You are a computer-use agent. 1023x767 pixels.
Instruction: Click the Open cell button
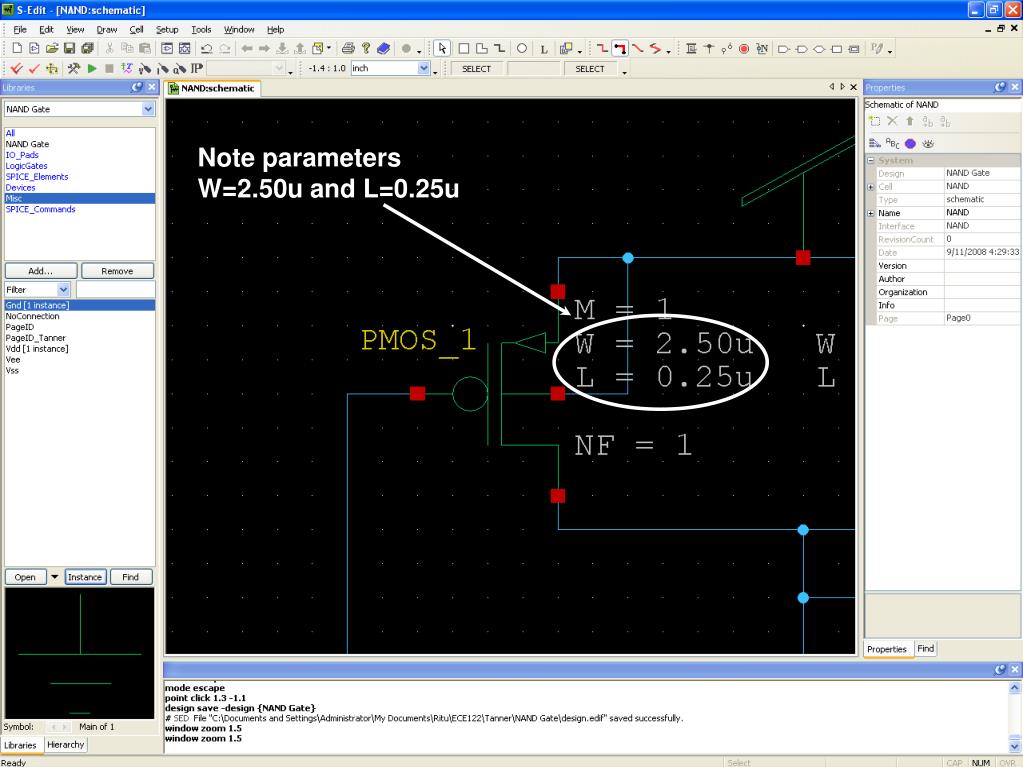click(25, 577)
